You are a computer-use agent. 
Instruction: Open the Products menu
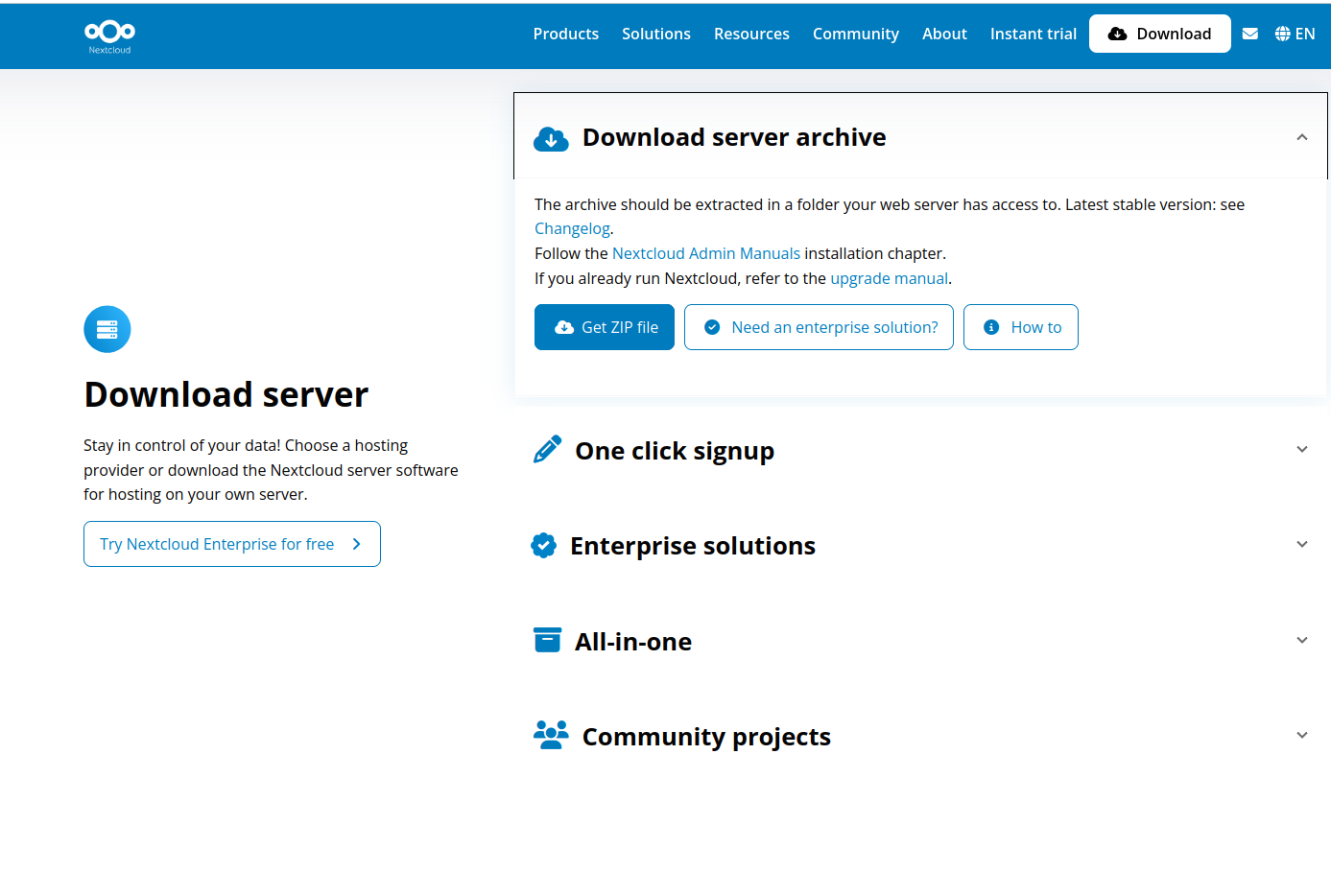click(566, 34)
